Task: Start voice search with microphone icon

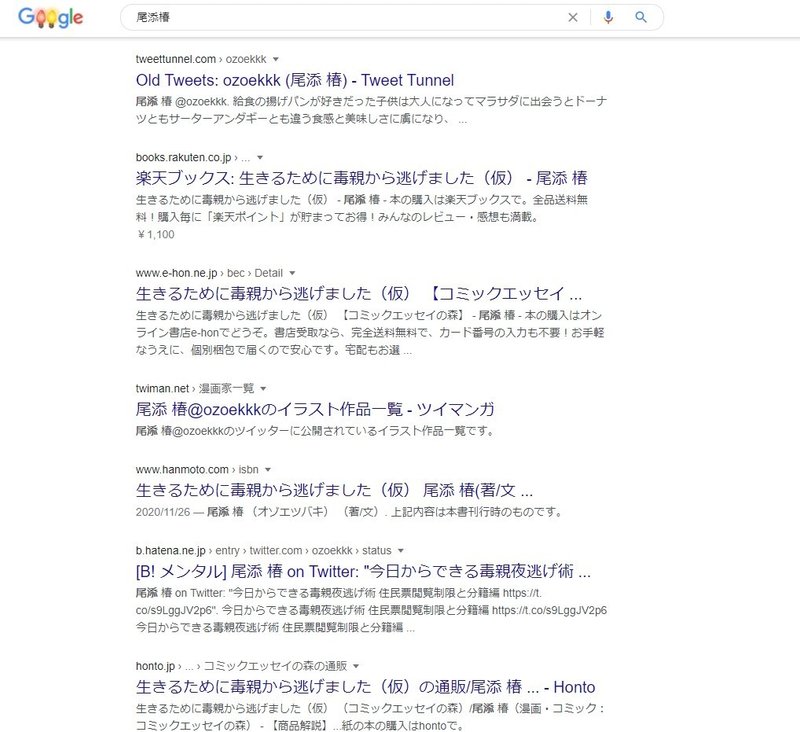Action: point(608,17)
